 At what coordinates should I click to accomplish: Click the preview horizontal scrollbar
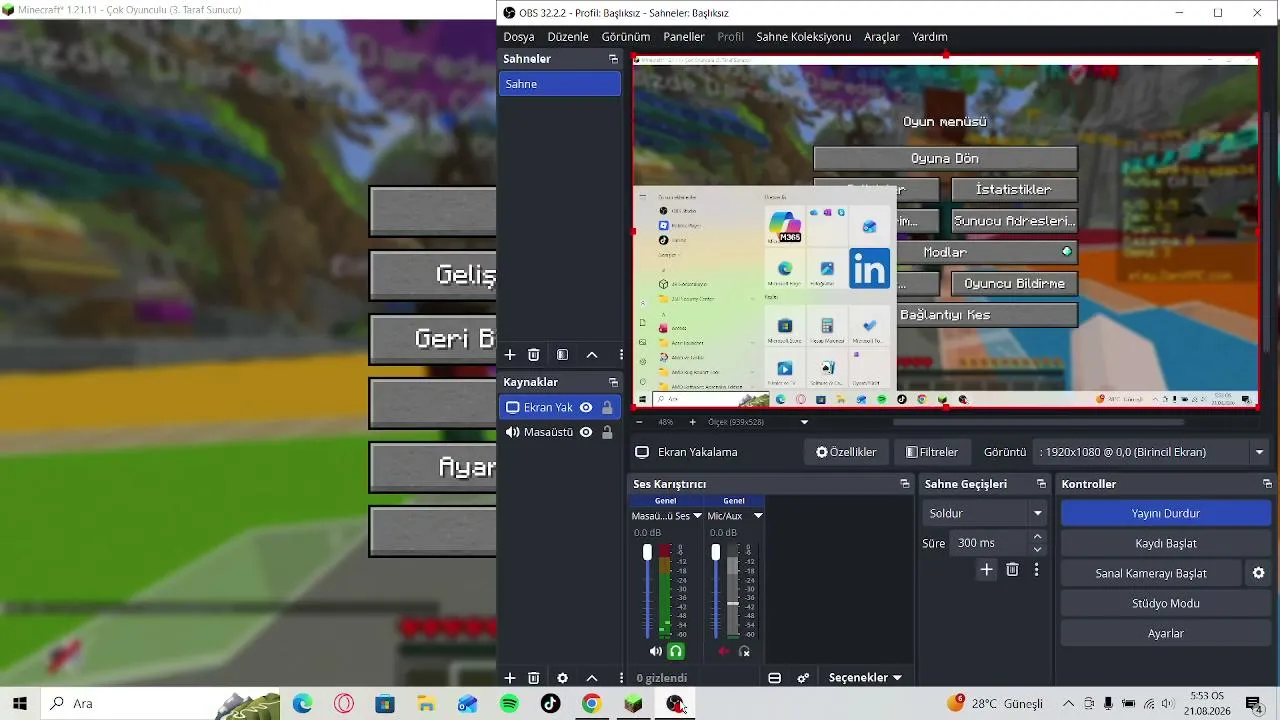point(1038,422)
